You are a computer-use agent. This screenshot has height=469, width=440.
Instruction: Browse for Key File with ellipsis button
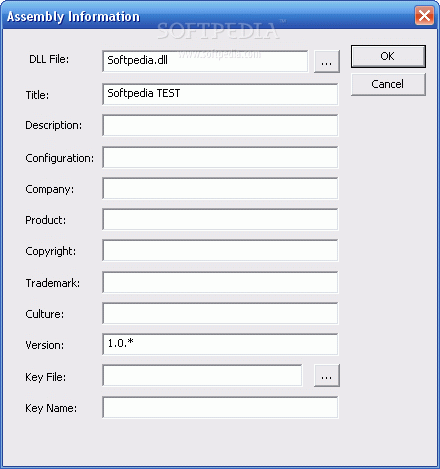[x=327, y=375]
